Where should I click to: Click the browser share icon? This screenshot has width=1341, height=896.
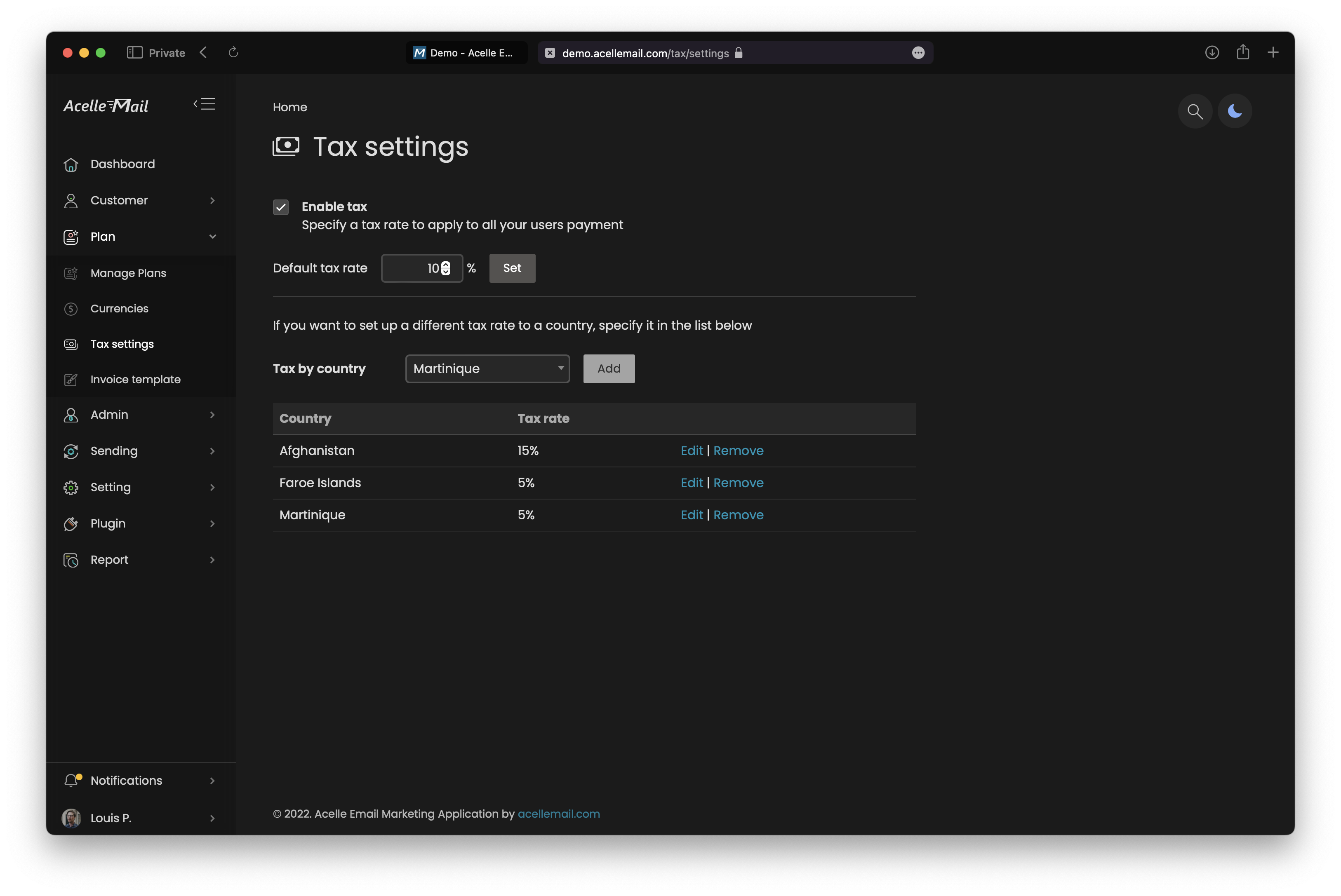point(1243,53)
